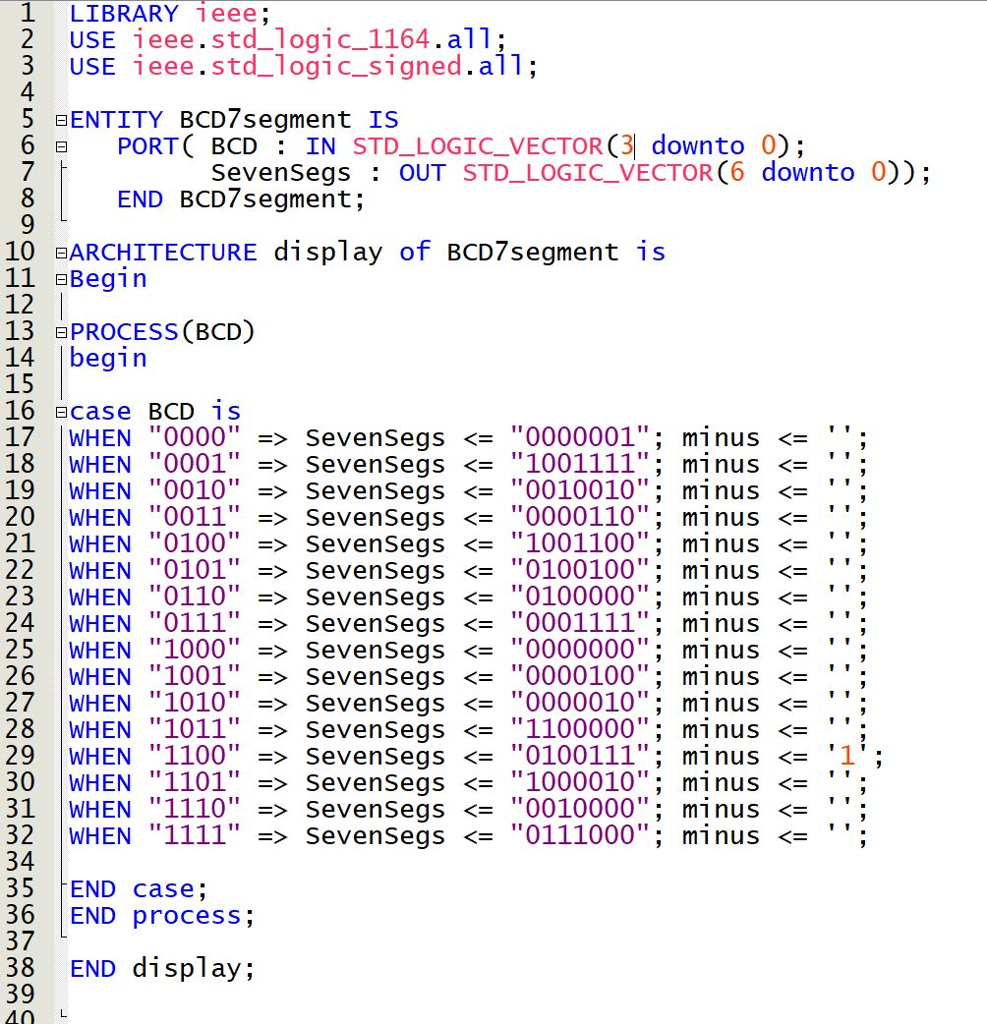Click the minus signal on line 29
This screenshot has height=1024, width=987.
720,756
